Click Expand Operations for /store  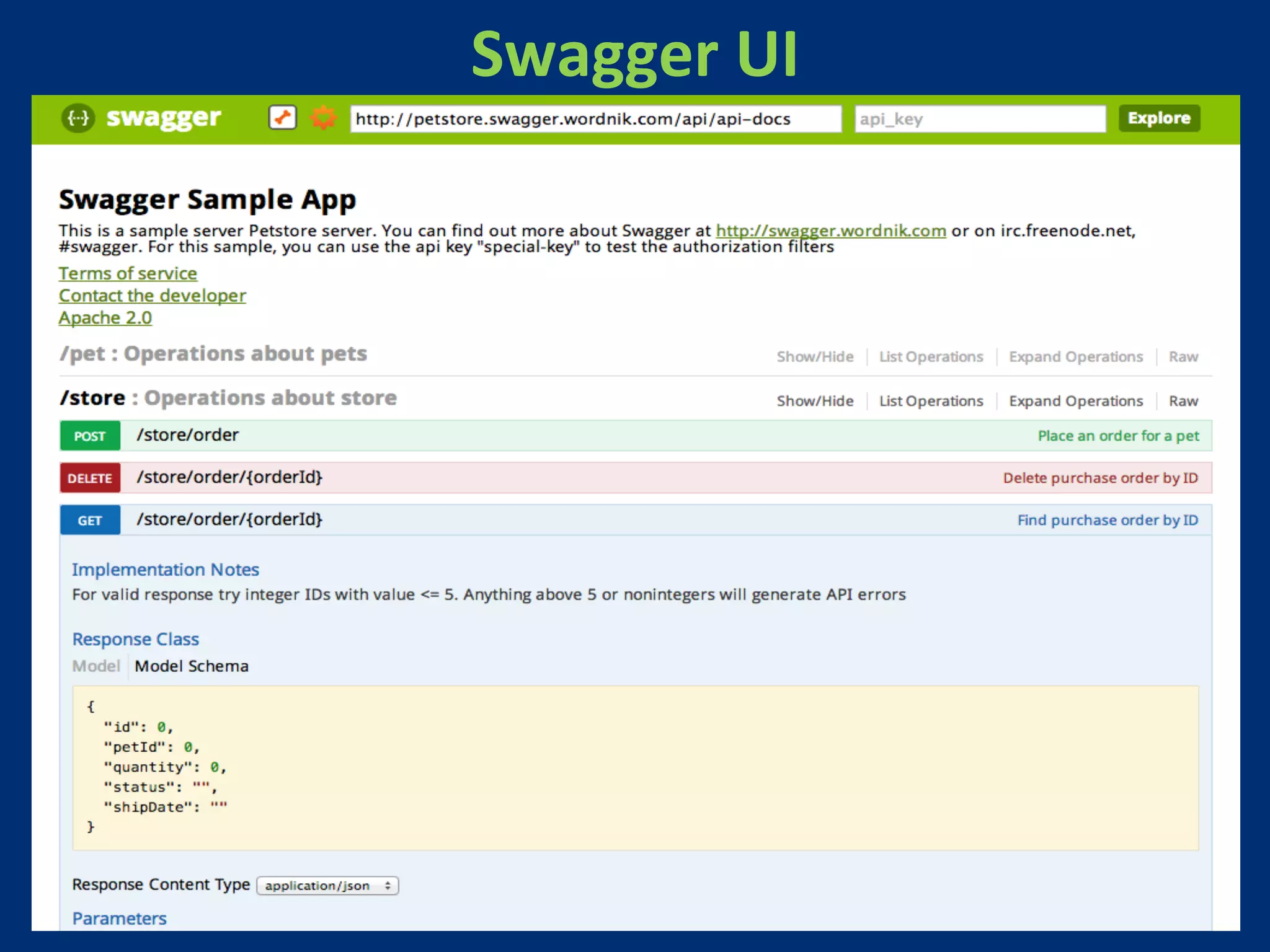1075,401
